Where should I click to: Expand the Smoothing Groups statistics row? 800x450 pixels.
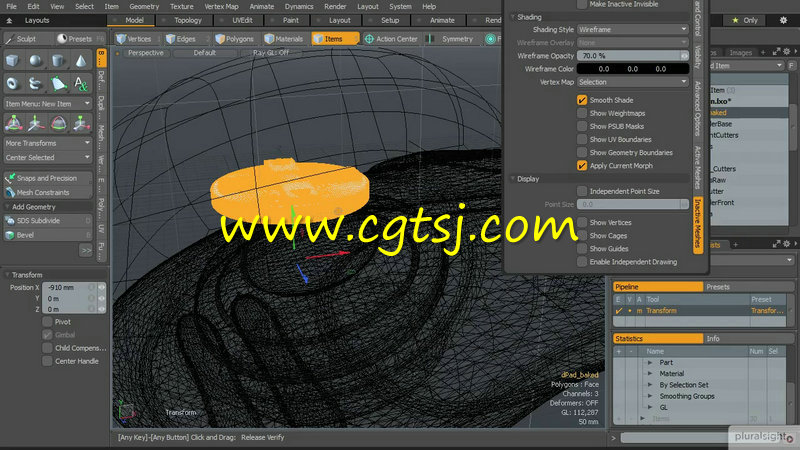tap(650, 396)
